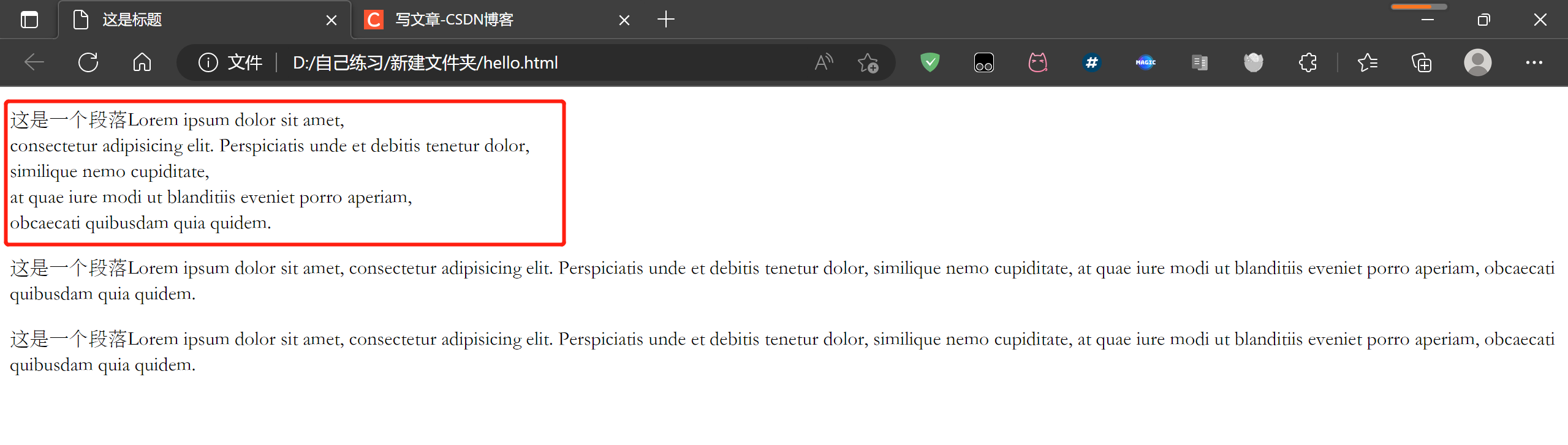Click line 'similique nemo cupiditate,' in first paragraph
This screenshot has width=1568, height=445.
[x=110, y=171]
